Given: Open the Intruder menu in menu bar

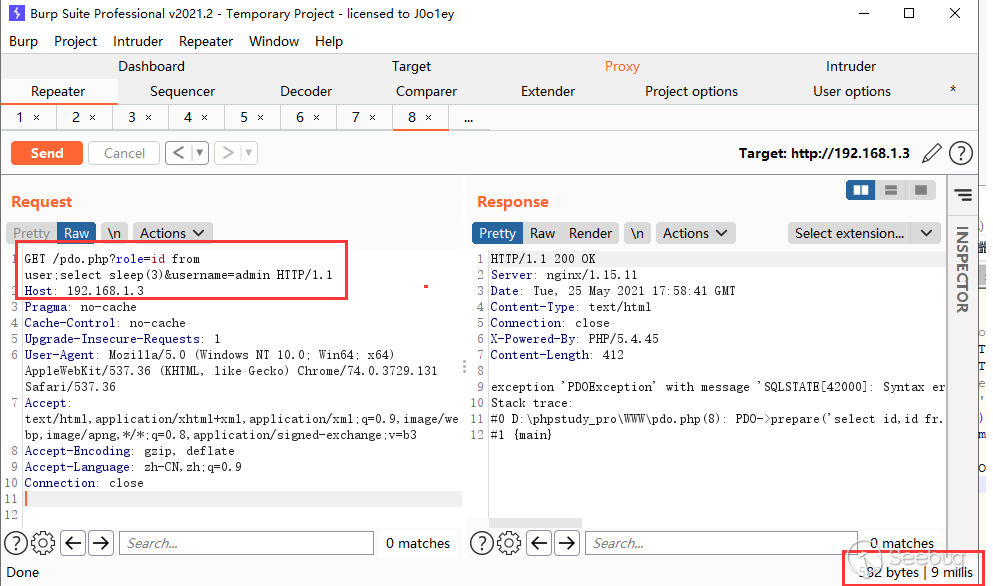Looking at the screenshot, I should pos(138,41).
